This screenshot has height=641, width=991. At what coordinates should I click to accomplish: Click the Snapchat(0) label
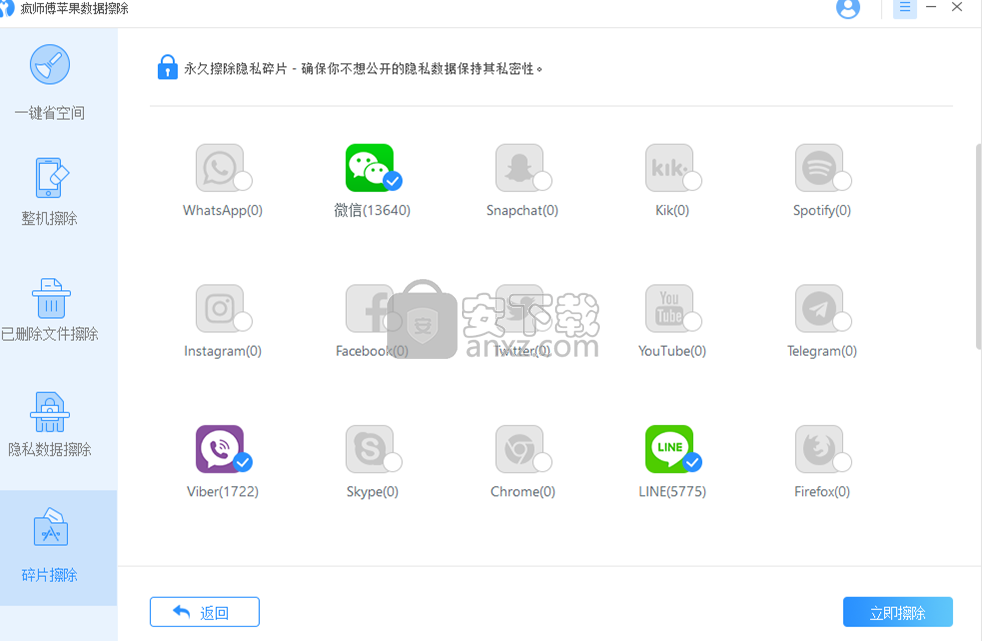coord(522,211)
